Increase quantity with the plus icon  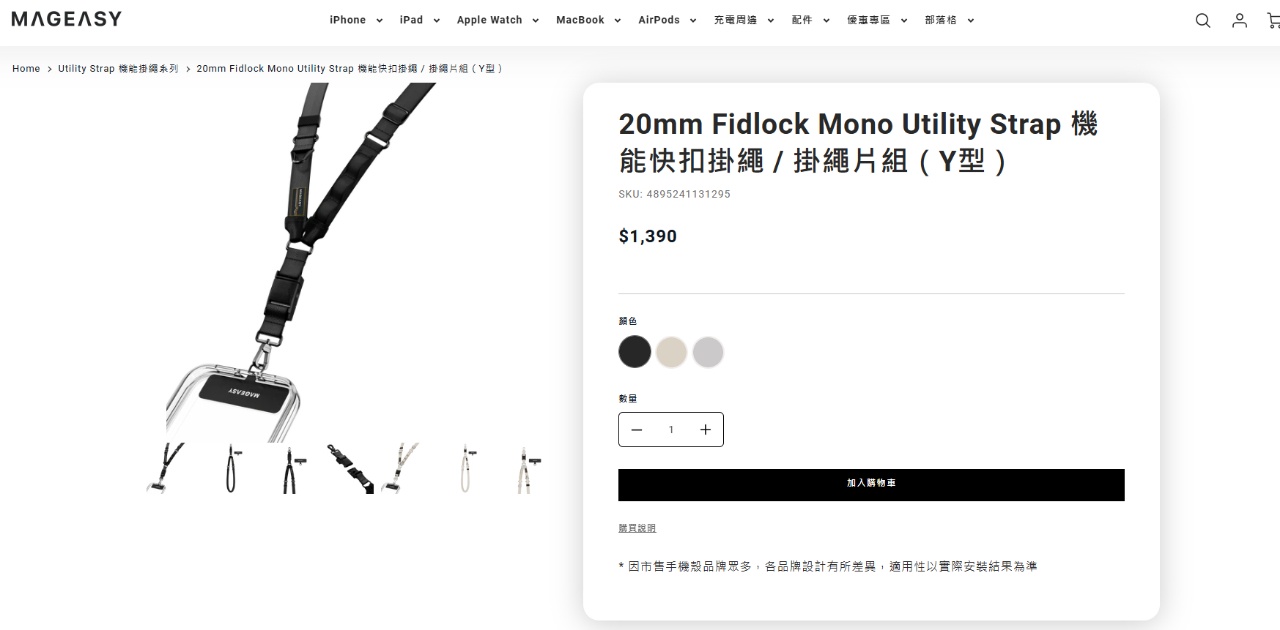(705, 429)
